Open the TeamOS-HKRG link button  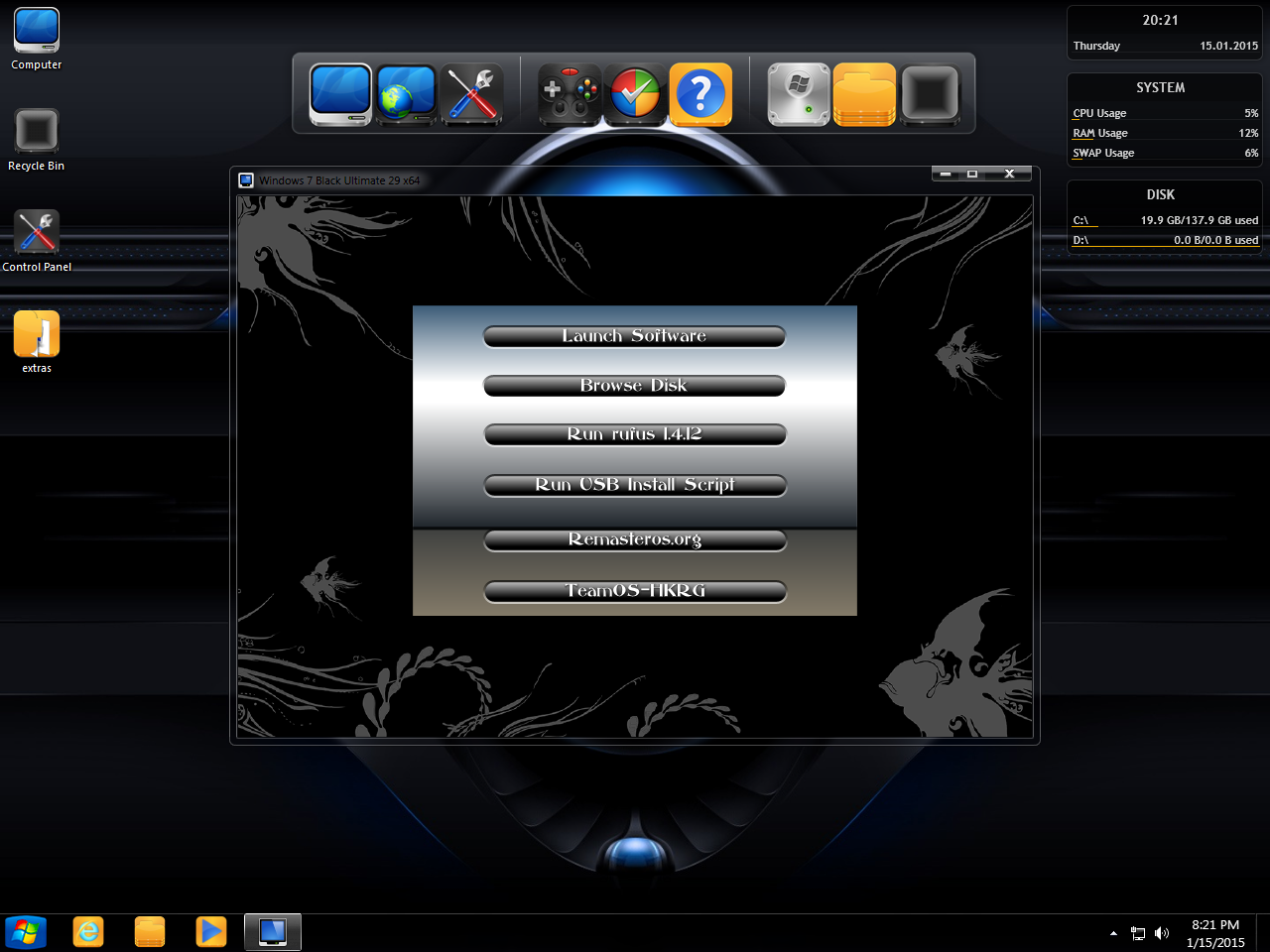[x=634, y=591]
